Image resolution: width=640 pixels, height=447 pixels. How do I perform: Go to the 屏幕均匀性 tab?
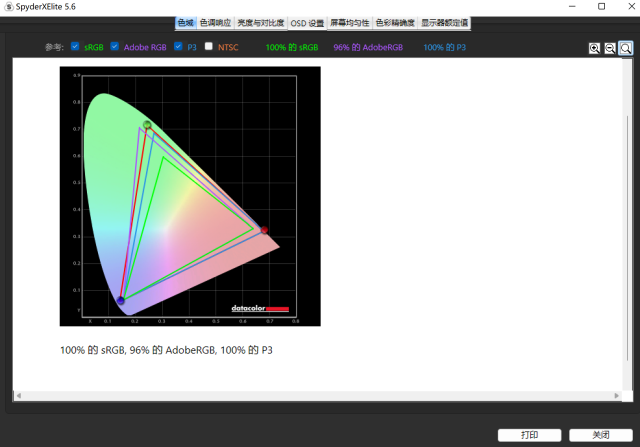click(x=350, y=23)
